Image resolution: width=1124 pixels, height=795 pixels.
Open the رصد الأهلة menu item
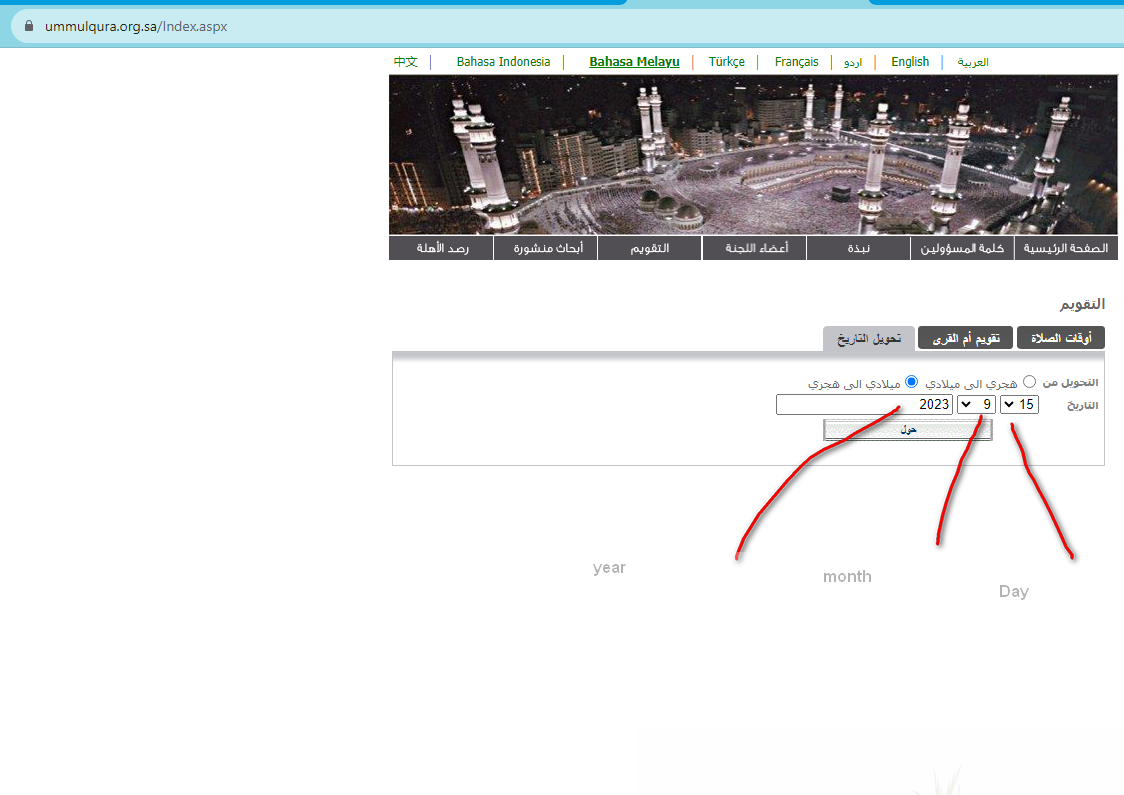[441, 248]
